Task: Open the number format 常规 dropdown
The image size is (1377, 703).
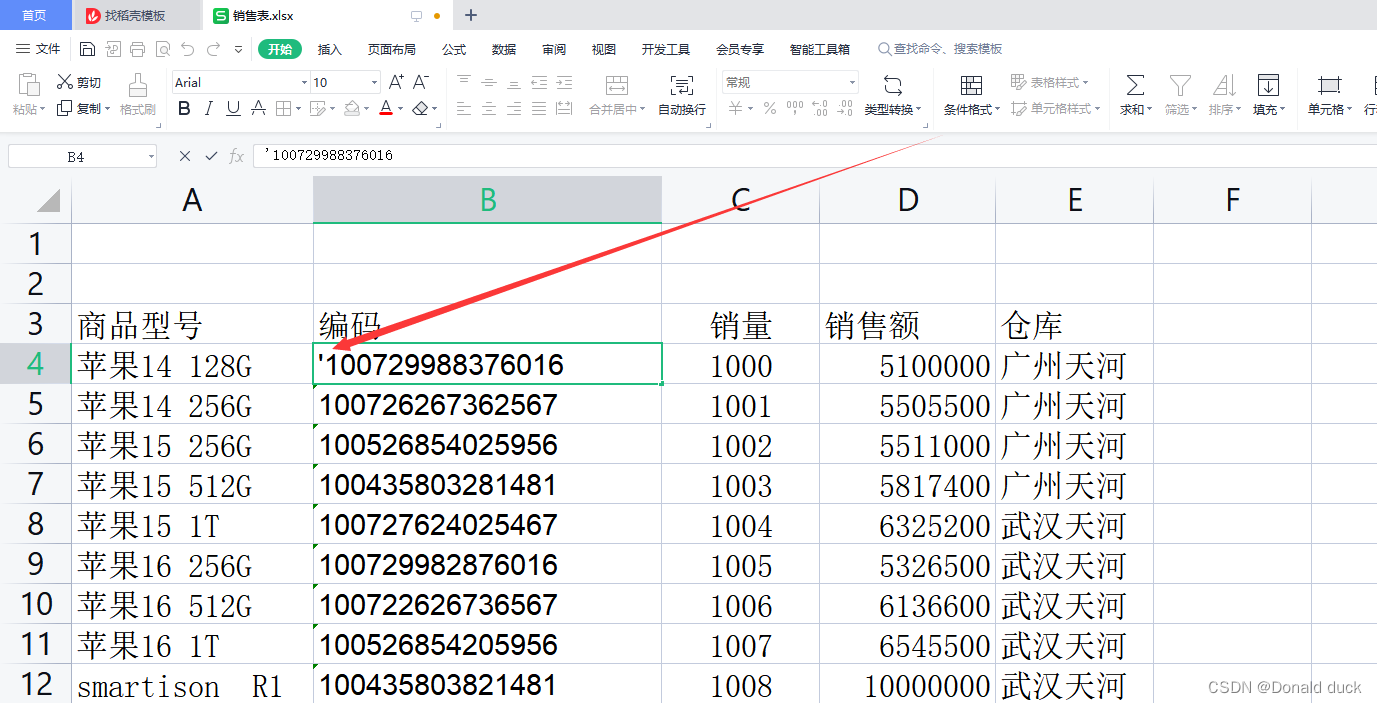Action: pyautogui.click(x=852, y=82)
